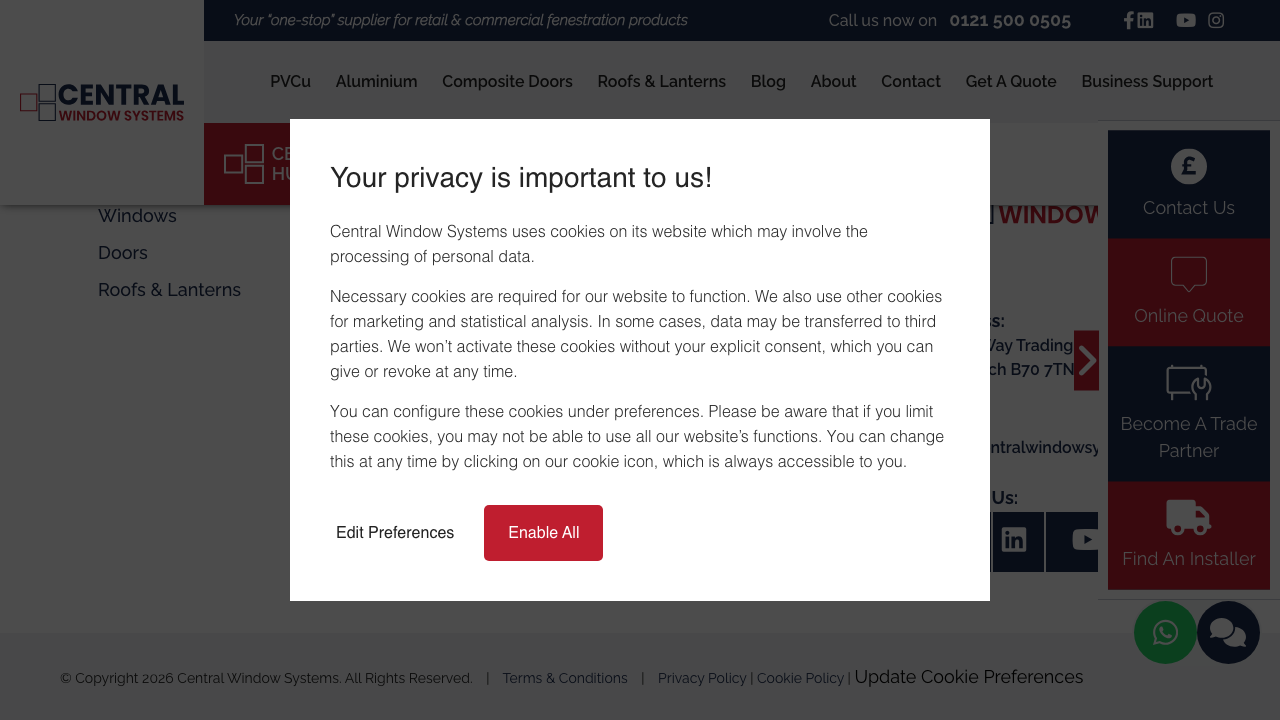Open LinkedIn icon in top bar
The image size is (1280, 720).
point(1145,20)
